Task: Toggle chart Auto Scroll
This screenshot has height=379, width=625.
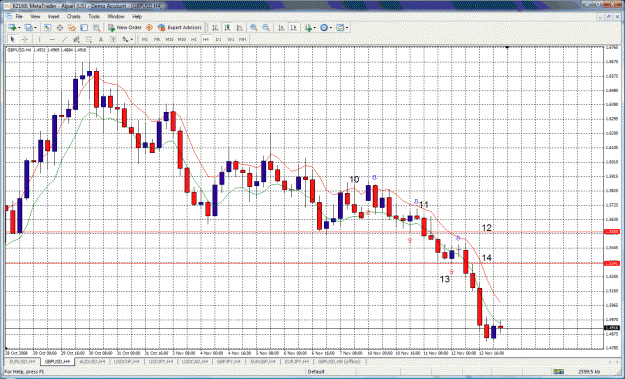Action: pos(281,27)
